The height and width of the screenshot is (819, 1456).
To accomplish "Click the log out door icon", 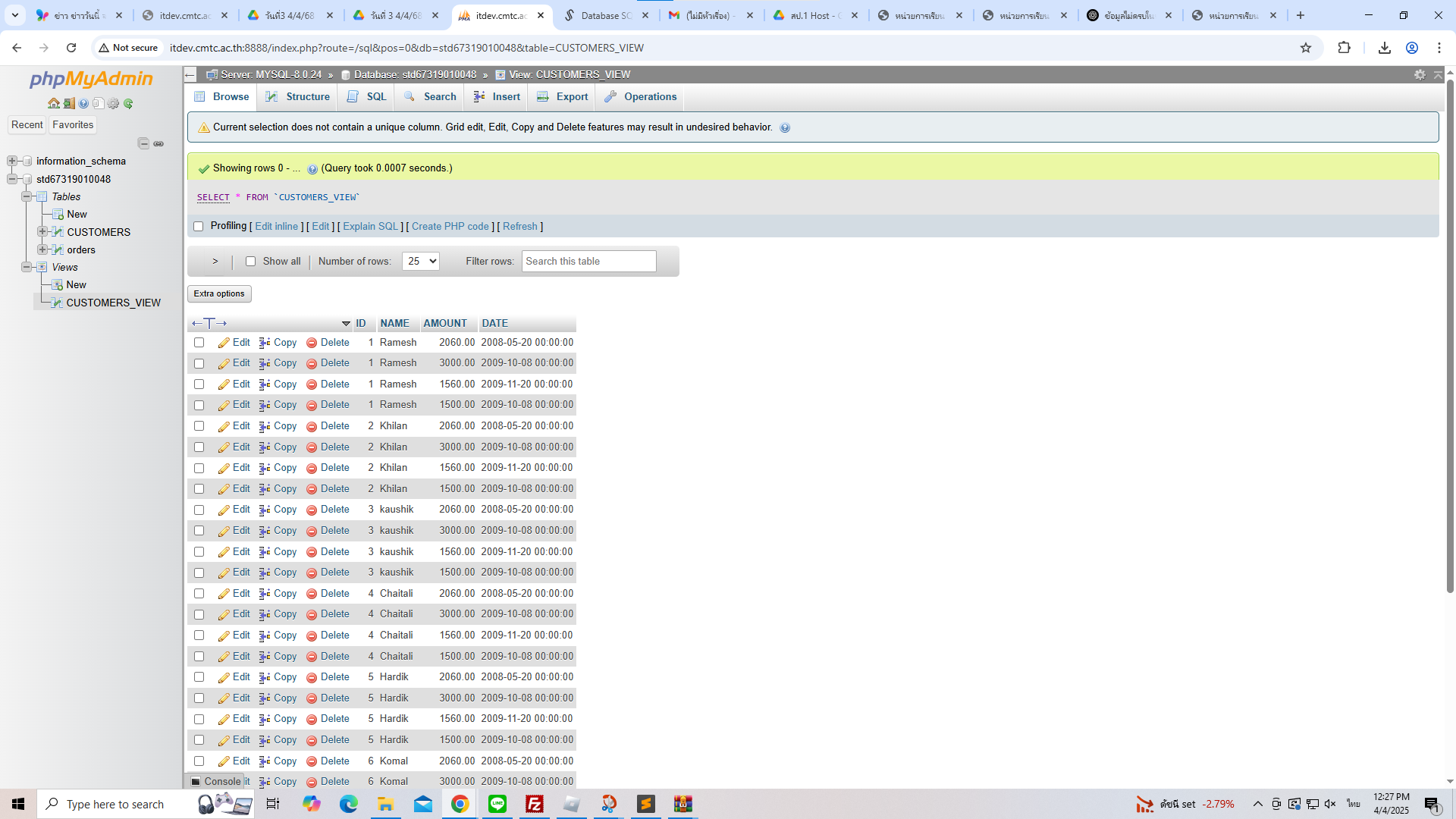I will 68,103.
